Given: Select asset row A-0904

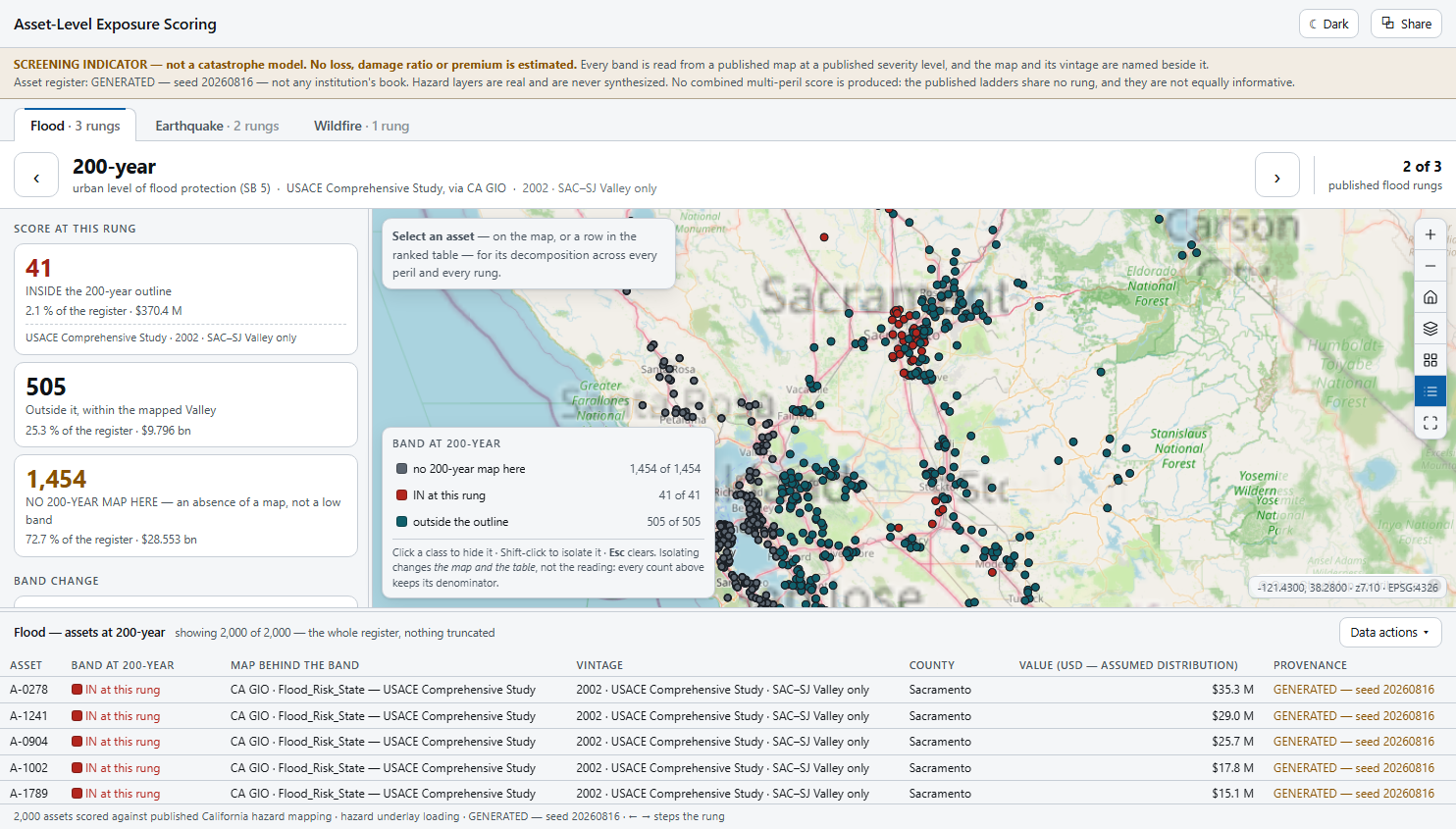Looking at the screenshot, I should 728,742.
